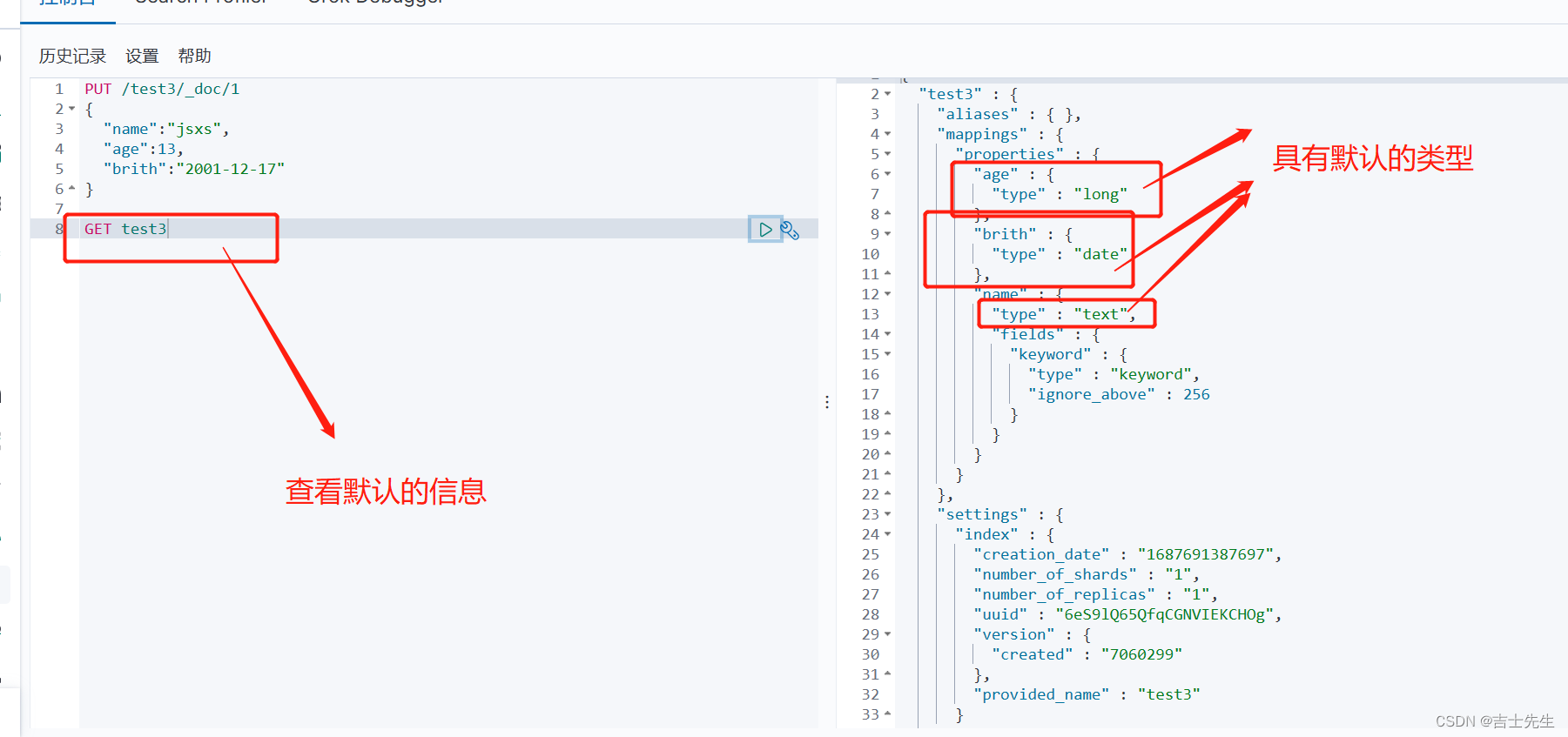Toggle the fold marker at output line 11

click(887, 274)
